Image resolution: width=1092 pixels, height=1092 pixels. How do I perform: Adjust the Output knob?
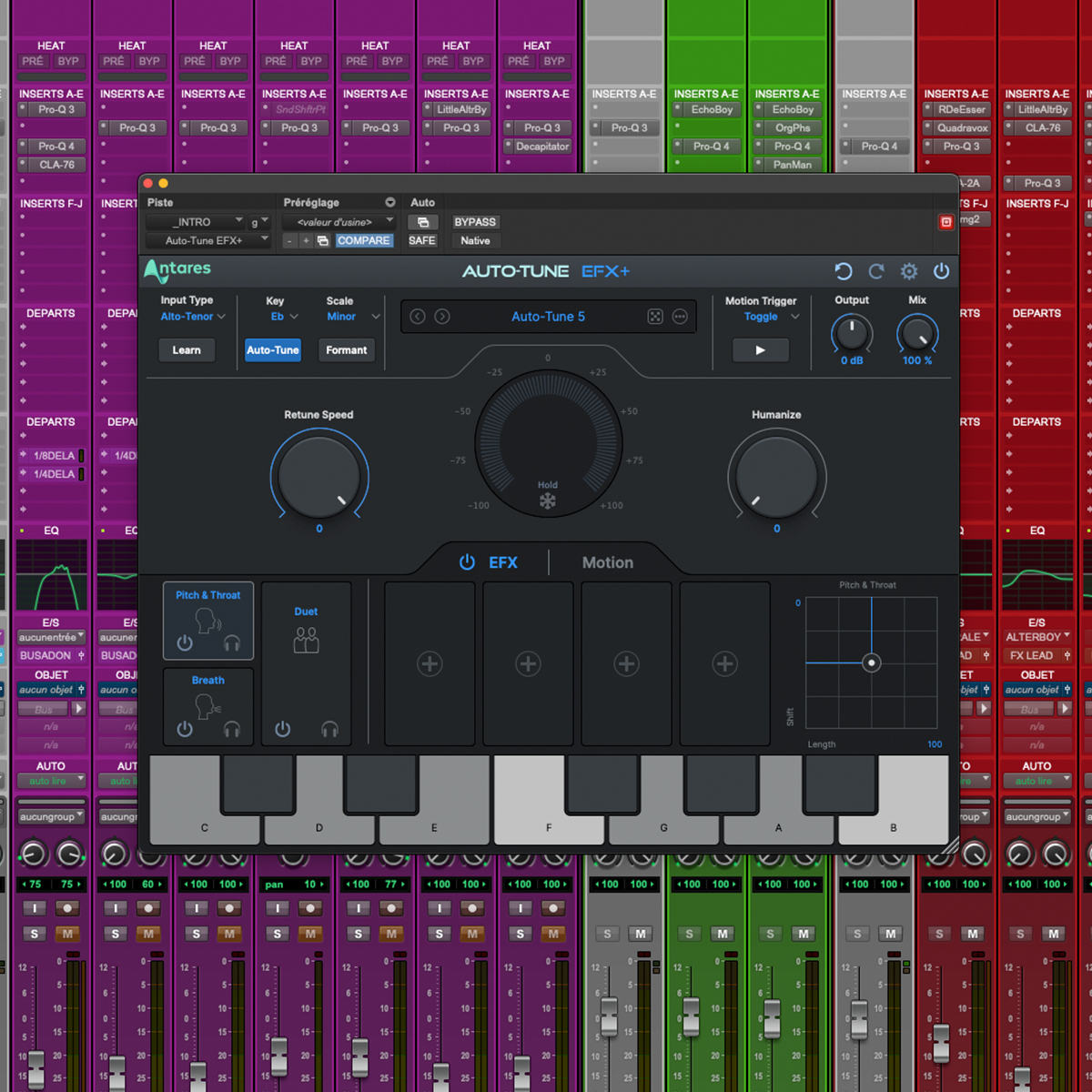coord(852,334)
